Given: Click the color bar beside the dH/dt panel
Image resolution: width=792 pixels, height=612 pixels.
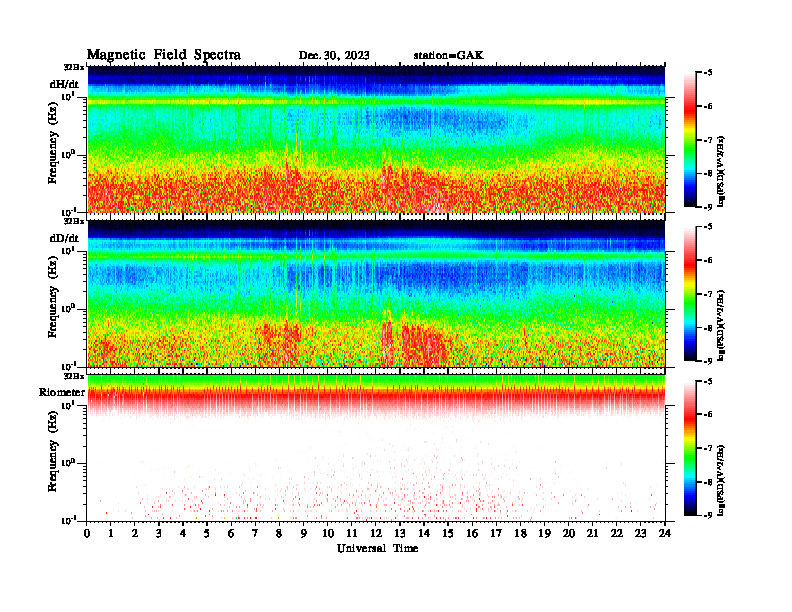Looking at the screenshot, I should pos(690,140).
